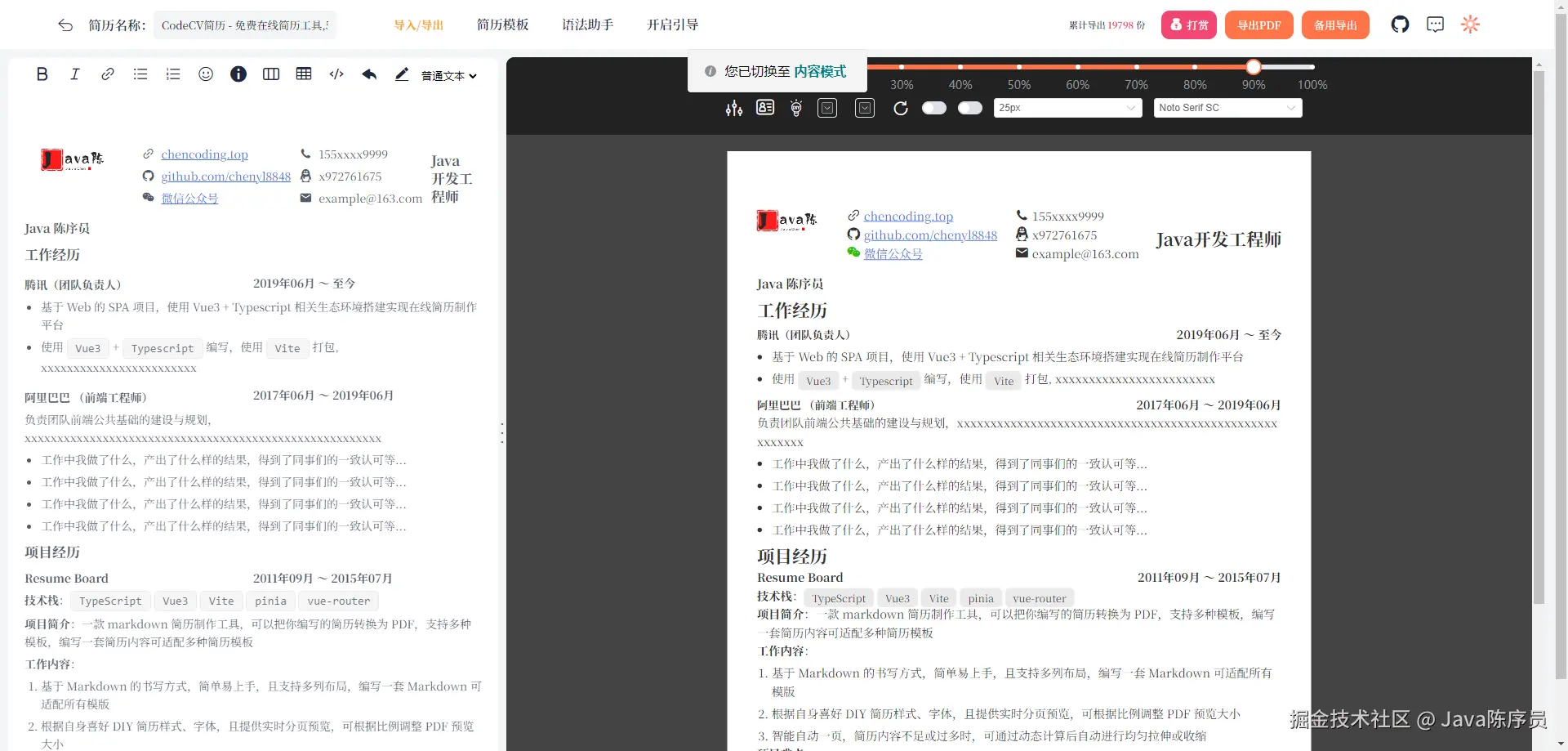Open the GitHub repository icon in header
The width and height of the screenshot is (1568, 751).
(x=1400, y=25)
